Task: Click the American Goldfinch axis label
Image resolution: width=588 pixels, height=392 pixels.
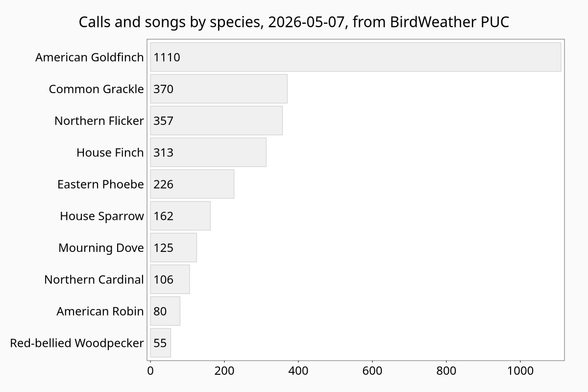Action: 89,57
